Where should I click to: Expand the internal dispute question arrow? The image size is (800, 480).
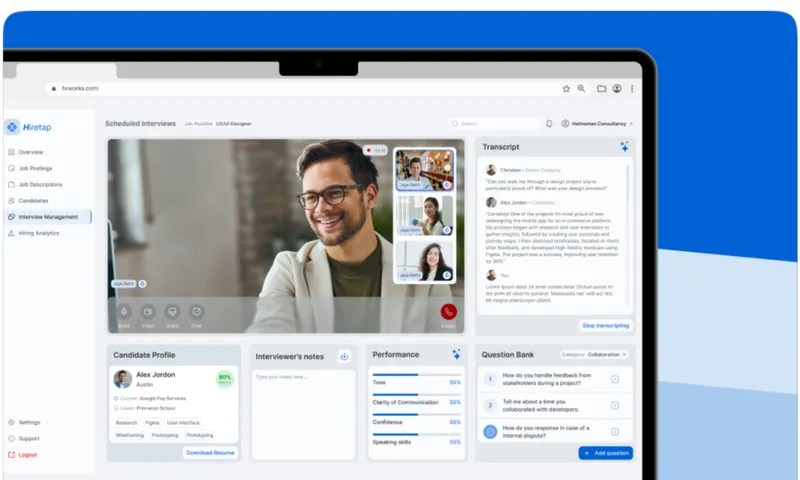tap(615, 432)
